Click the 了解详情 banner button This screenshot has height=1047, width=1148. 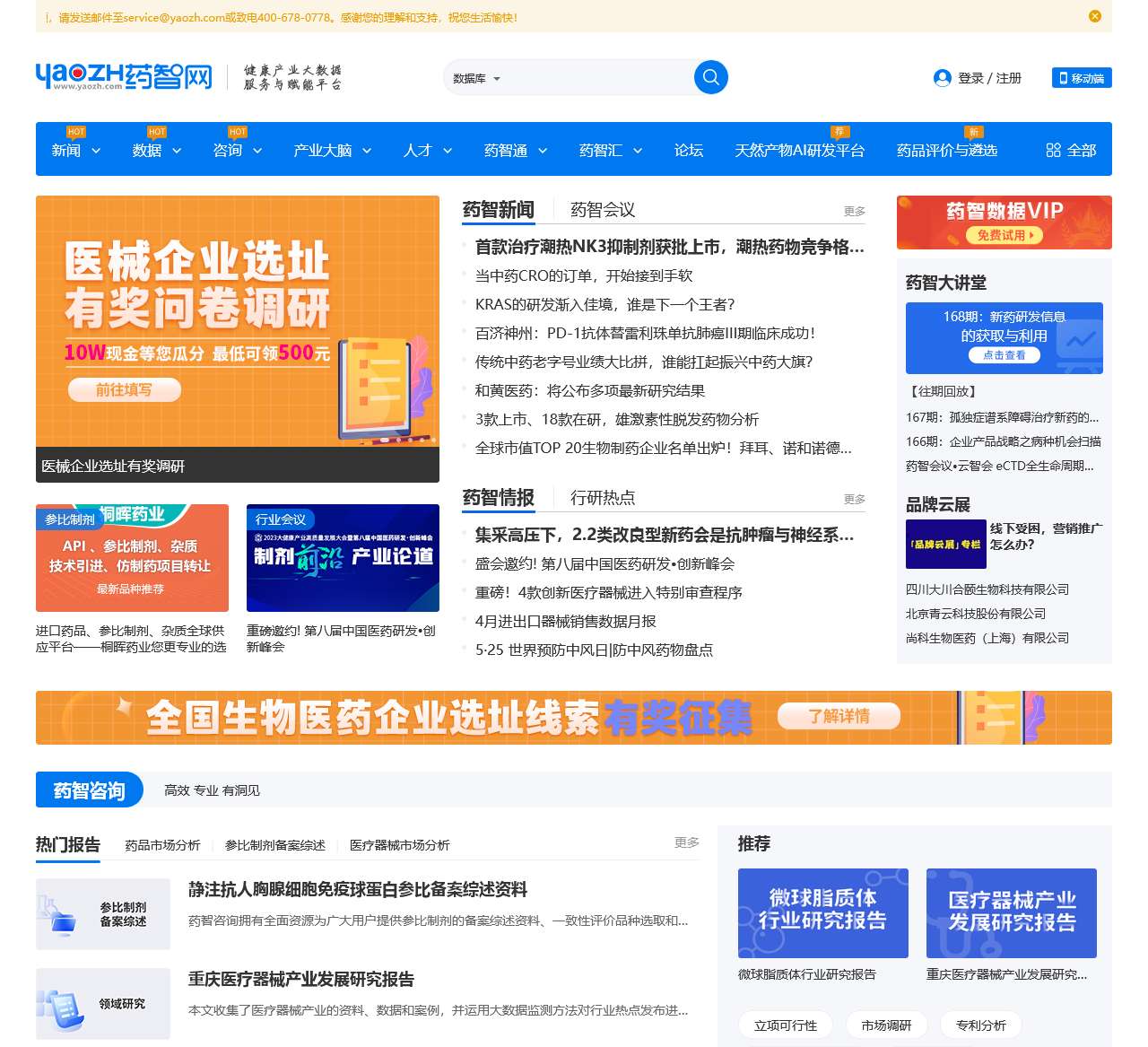point(839,716)
